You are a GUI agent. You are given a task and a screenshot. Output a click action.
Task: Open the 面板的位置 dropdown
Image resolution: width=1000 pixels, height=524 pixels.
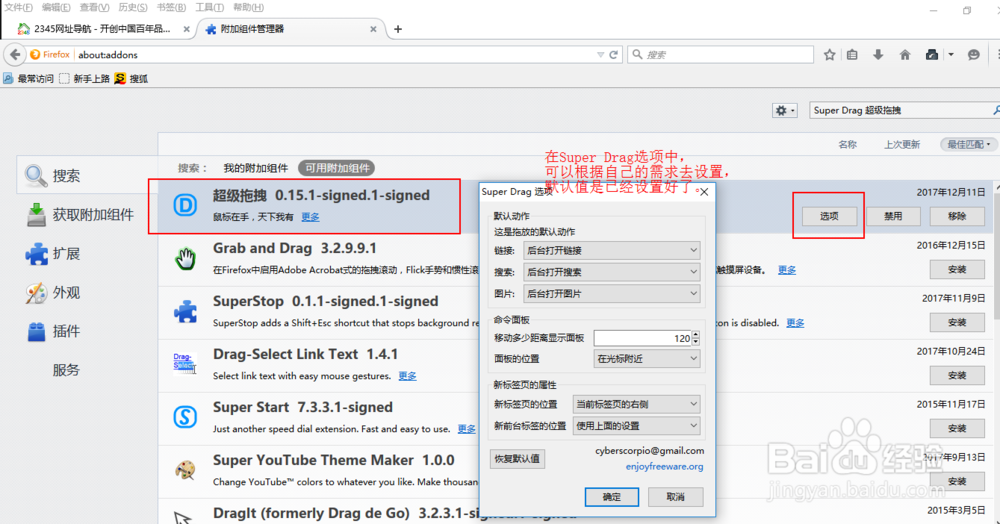647,359
